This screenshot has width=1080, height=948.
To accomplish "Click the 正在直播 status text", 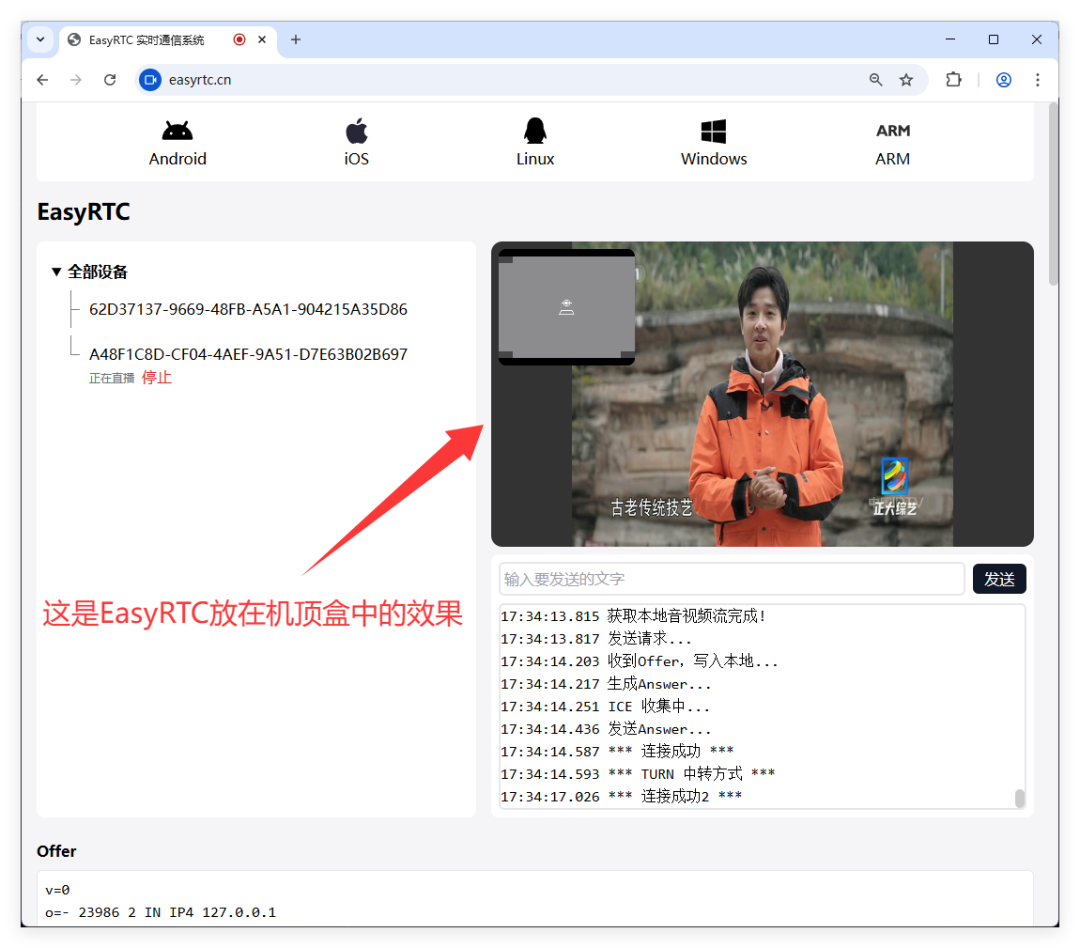I will point(112,378).
